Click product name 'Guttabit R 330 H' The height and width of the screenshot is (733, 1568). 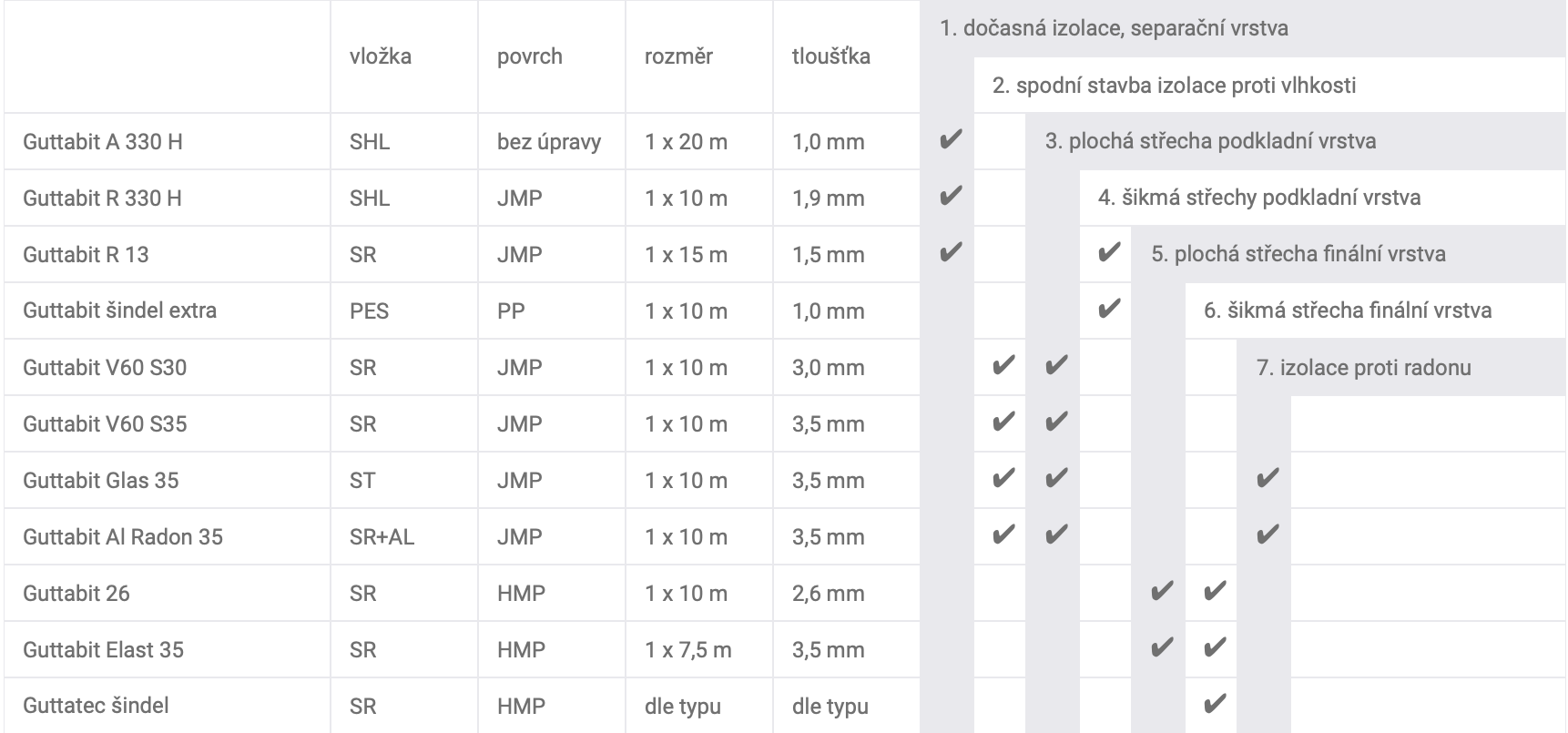click(x=103, y=199)
